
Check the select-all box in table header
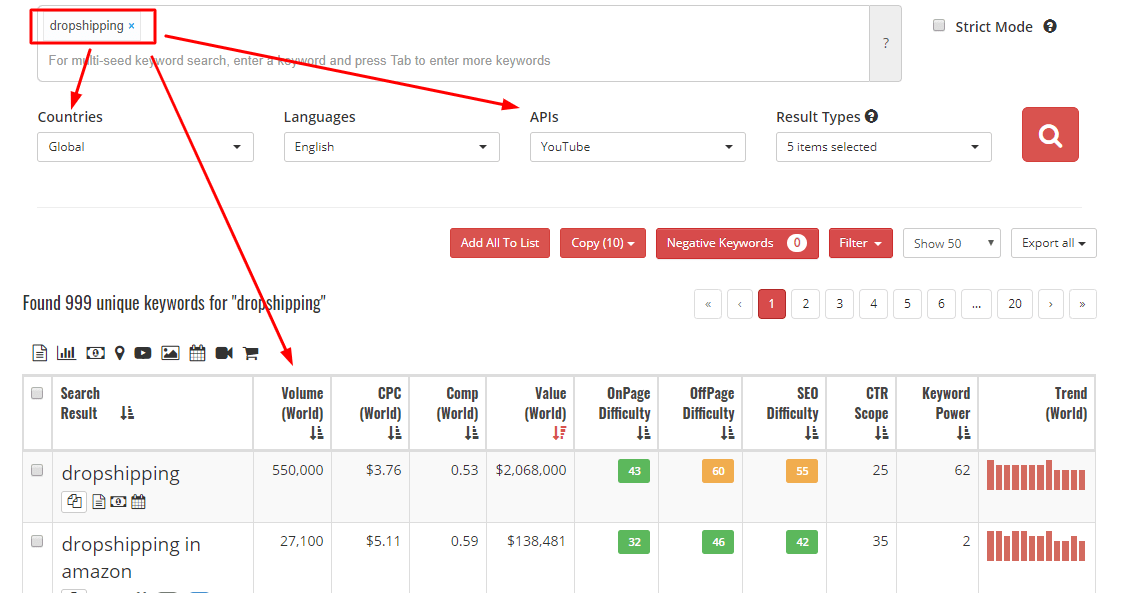coord(37,394)
